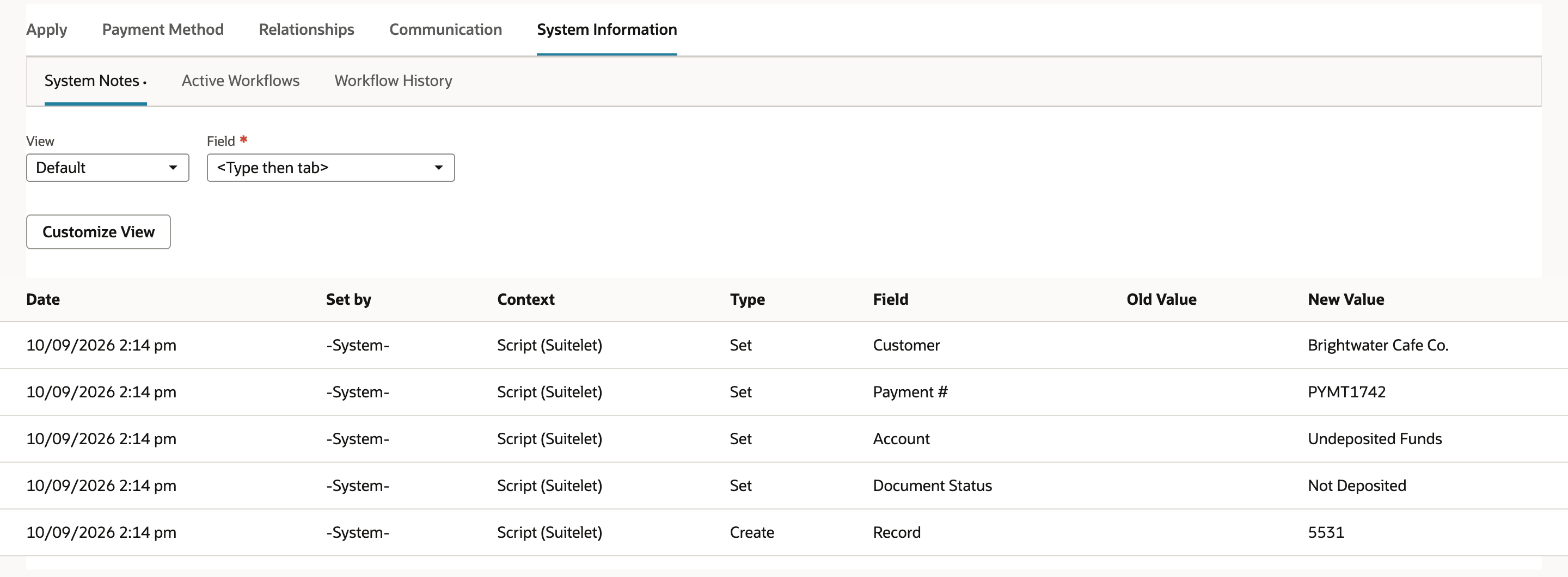The image size is (1568, 577).
Task: Click the New Value column header
Action: pos(1346,299)
